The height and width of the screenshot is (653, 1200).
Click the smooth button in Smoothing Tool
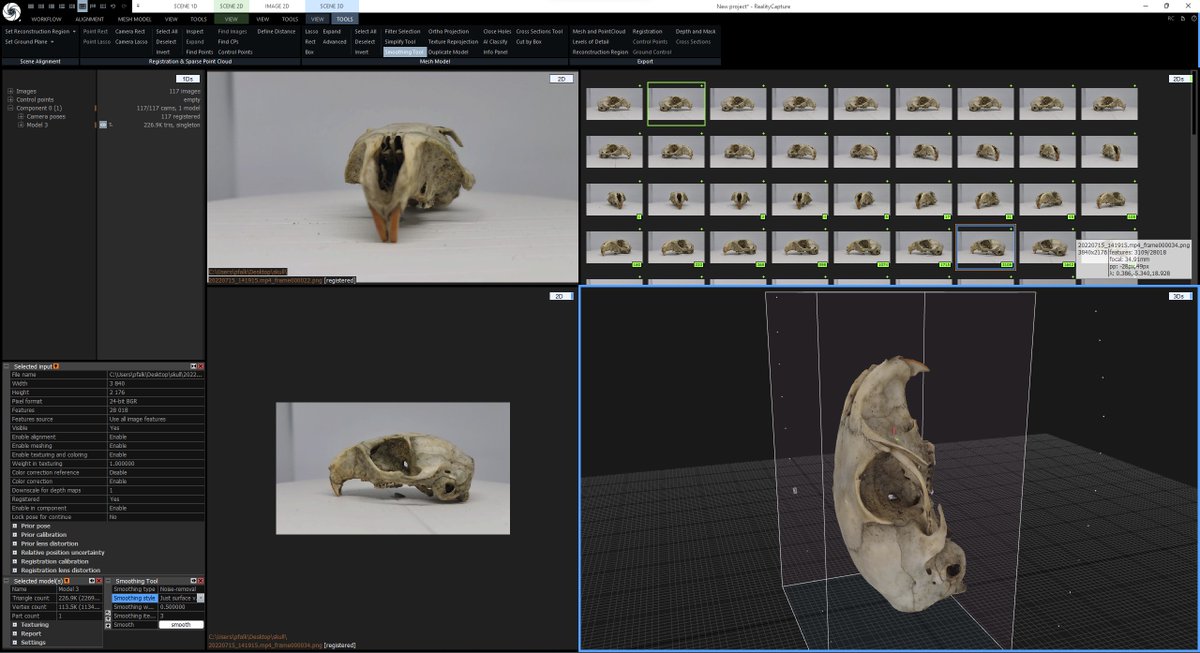pos(181,625)
